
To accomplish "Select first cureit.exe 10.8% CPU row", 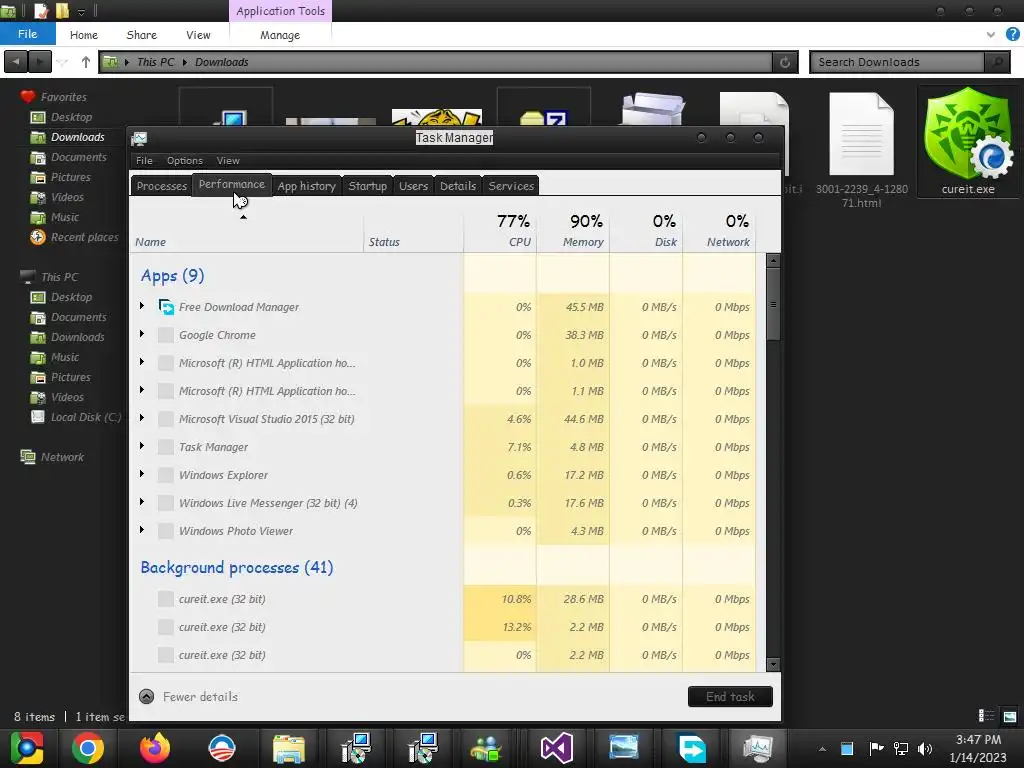I will pos(443,599).
